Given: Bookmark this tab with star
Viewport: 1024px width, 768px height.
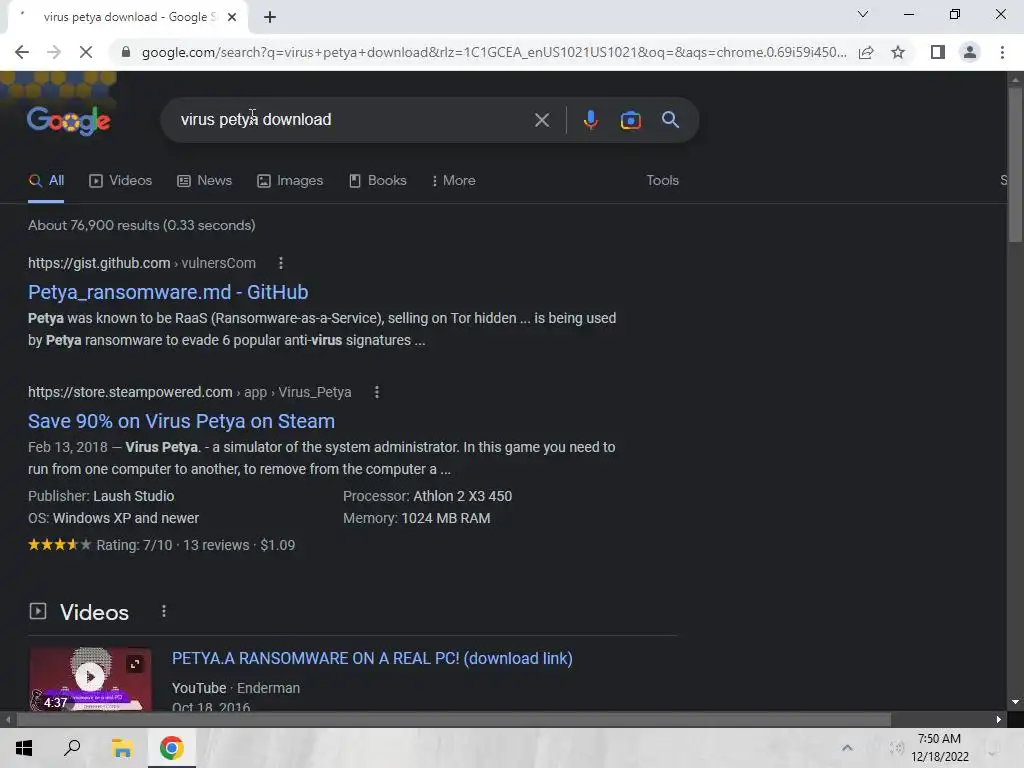Looking at the screenshot, I should pos(898,52).
